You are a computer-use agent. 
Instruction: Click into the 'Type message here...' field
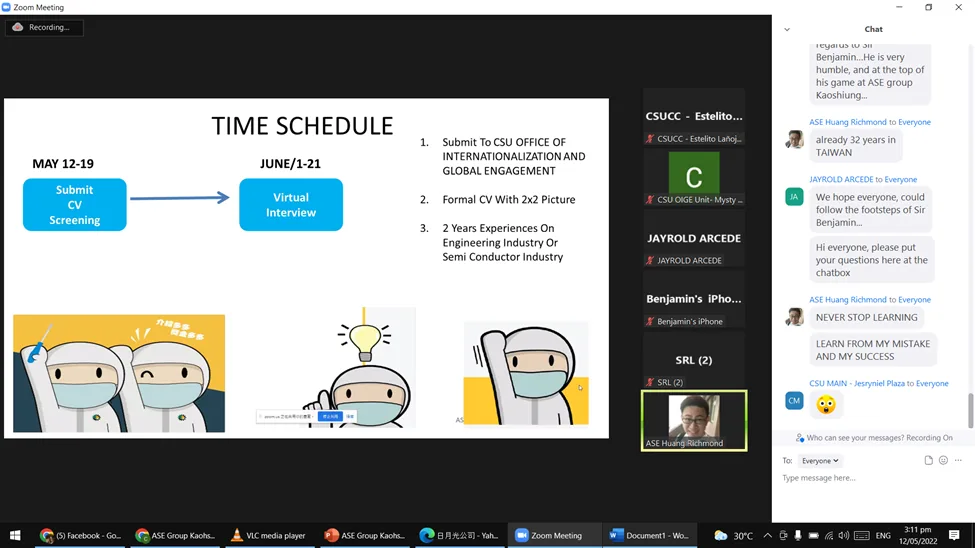tap(870, 478)
